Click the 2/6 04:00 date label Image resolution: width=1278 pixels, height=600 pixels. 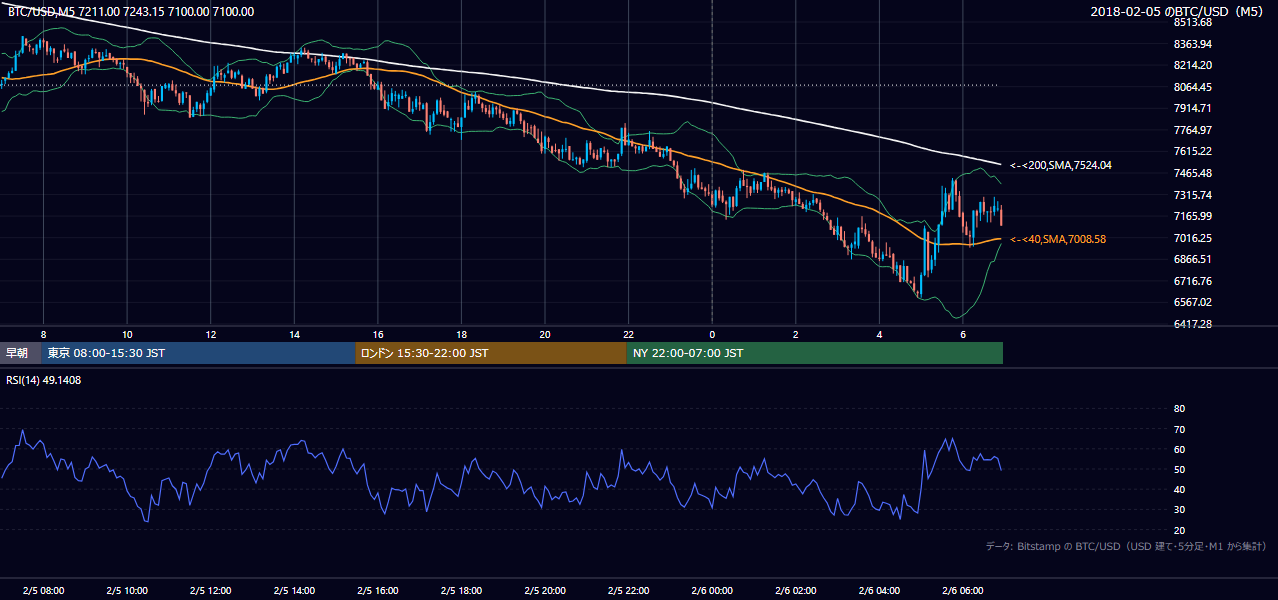coord(879,591)
